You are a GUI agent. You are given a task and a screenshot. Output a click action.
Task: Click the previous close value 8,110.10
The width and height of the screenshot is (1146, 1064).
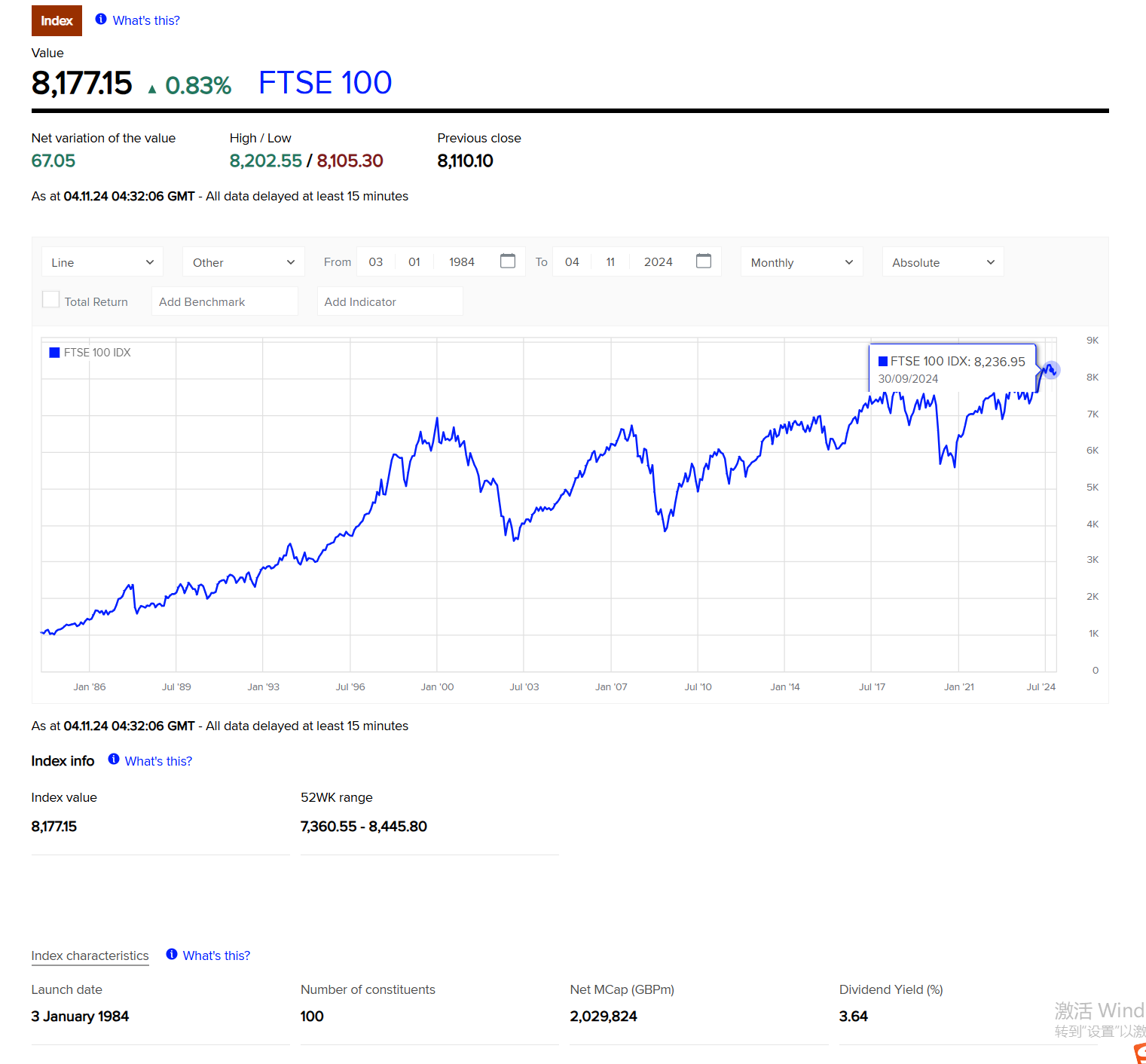pos(466,161)
